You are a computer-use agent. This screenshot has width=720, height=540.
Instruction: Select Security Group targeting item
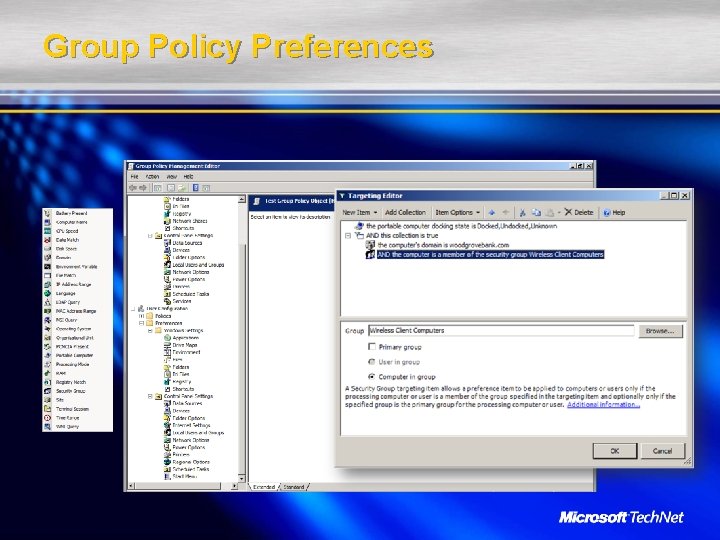coord(70,391)
